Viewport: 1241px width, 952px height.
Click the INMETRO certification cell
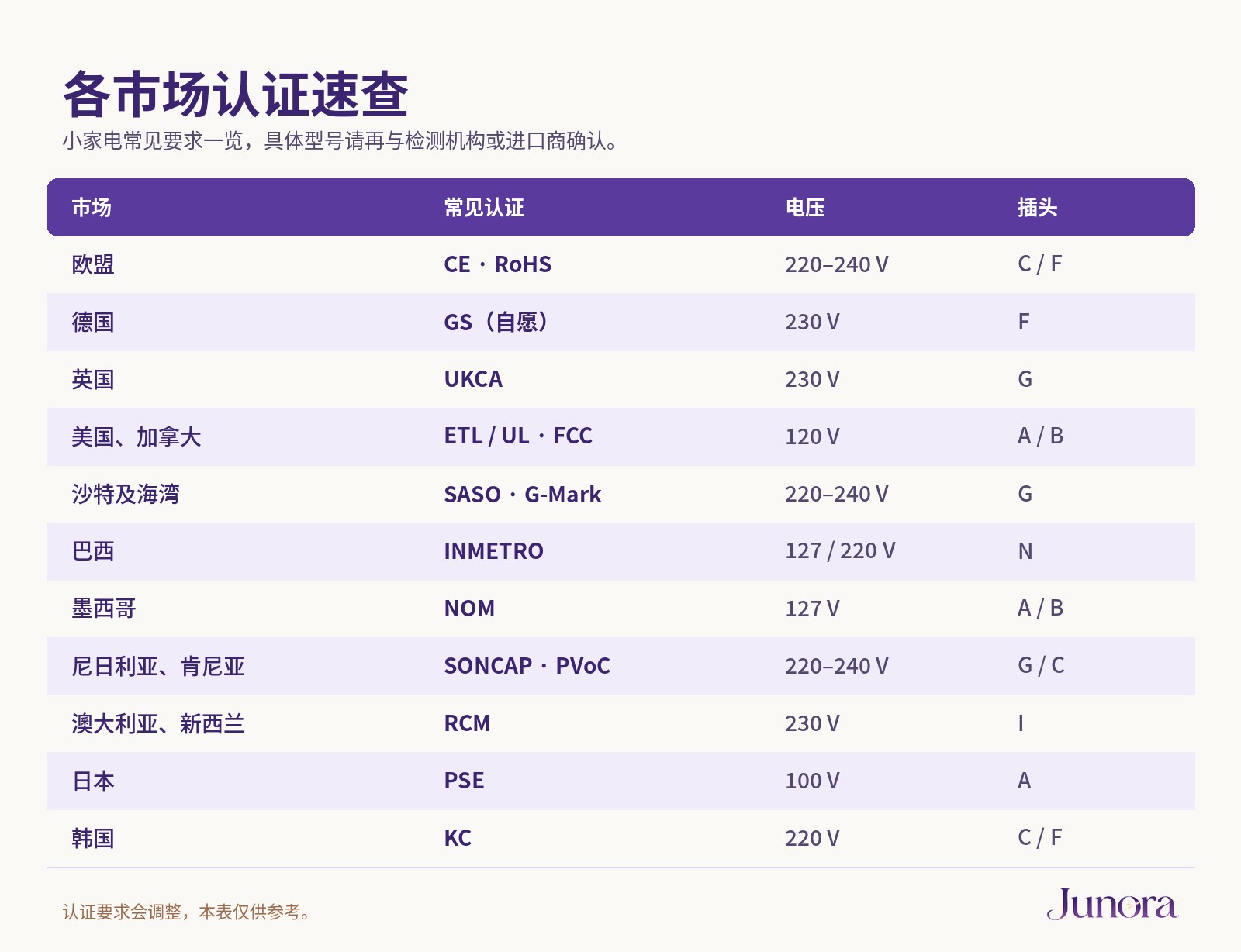494,551
